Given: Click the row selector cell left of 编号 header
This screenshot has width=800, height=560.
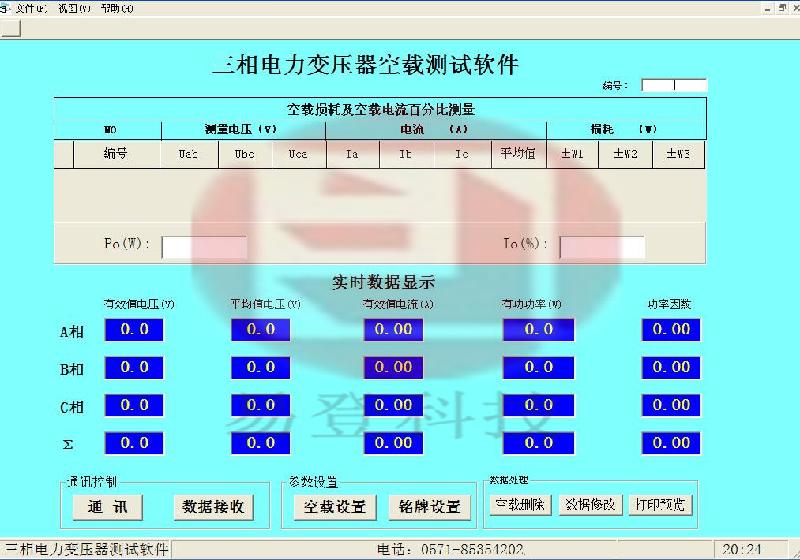Looking at the screenshot, I should pos(64,154).
